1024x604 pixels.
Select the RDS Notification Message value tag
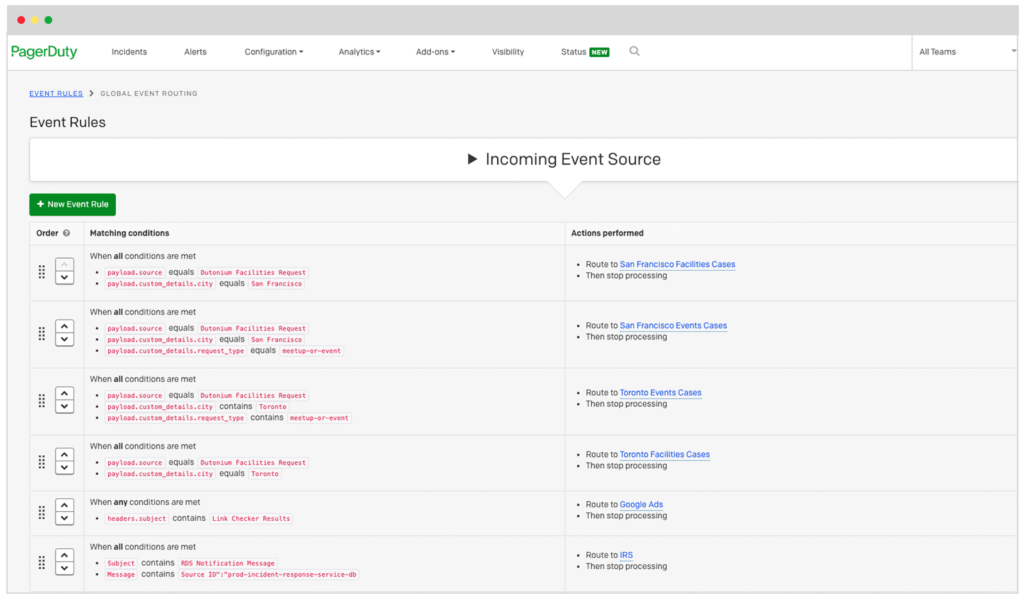point(228,563)
